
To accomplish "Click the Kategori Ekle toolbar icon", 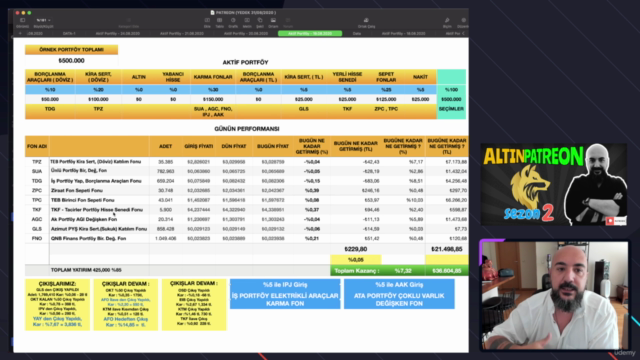I will 129,20.
